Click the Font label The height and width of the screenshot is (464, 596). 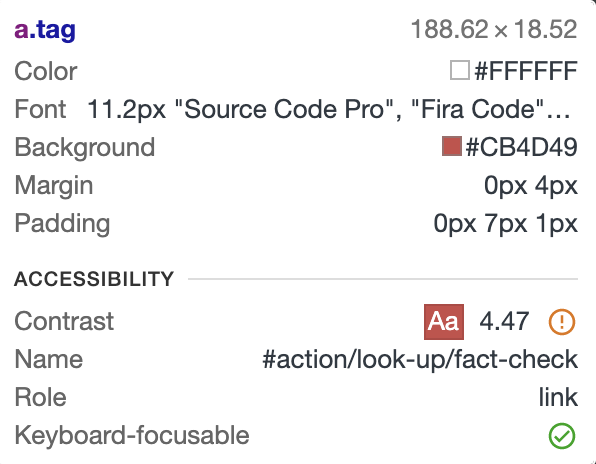[40, 109]
